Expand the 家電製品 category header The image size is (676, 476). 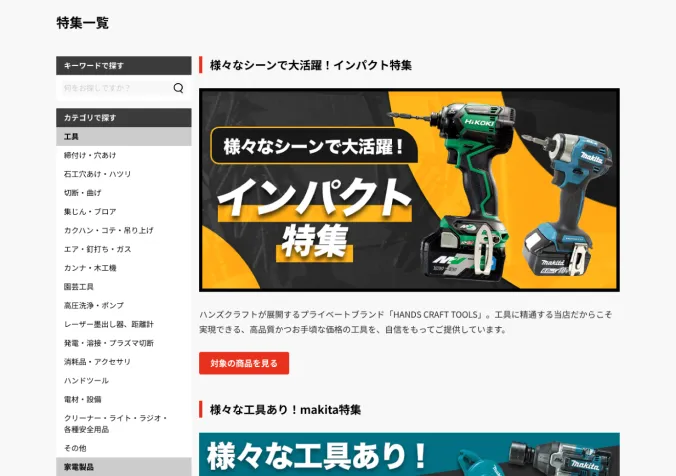(123, 466)
